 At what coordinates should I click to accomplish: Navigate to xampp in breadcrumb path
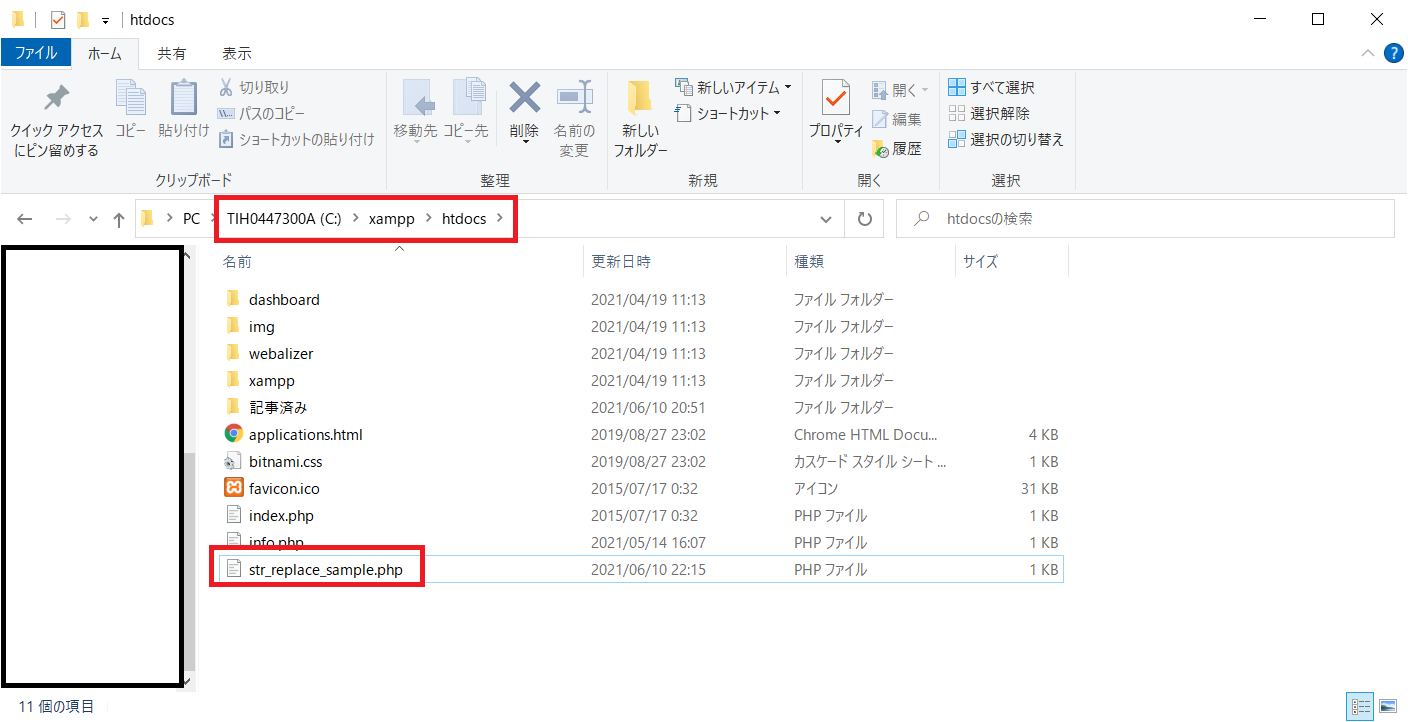[391, 219]
